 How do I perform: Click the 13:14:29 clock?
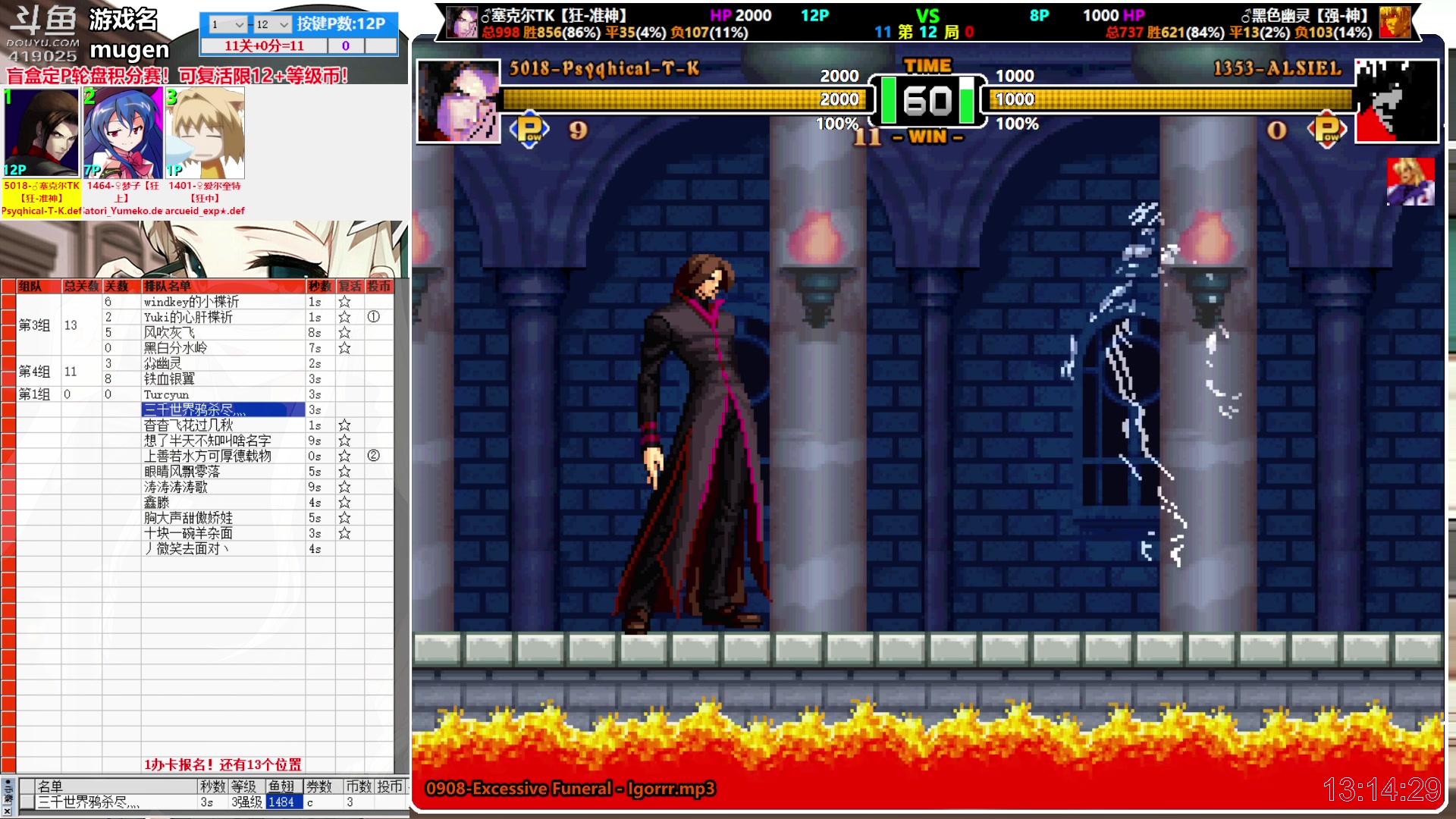point(1382,790)
